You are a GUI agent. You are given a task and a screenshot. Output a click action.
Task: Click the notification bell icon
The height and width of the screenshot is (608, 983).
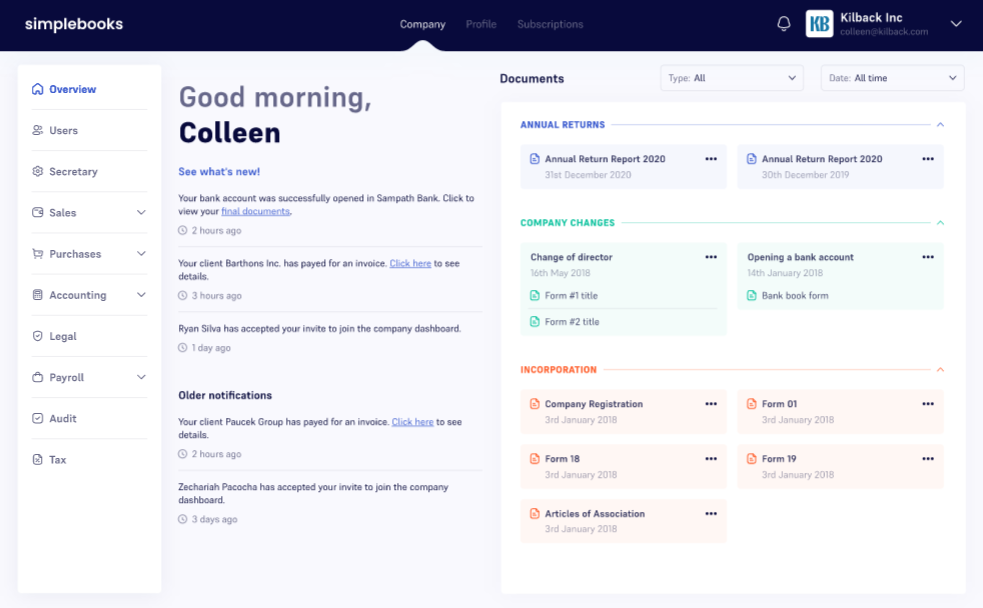784,24
